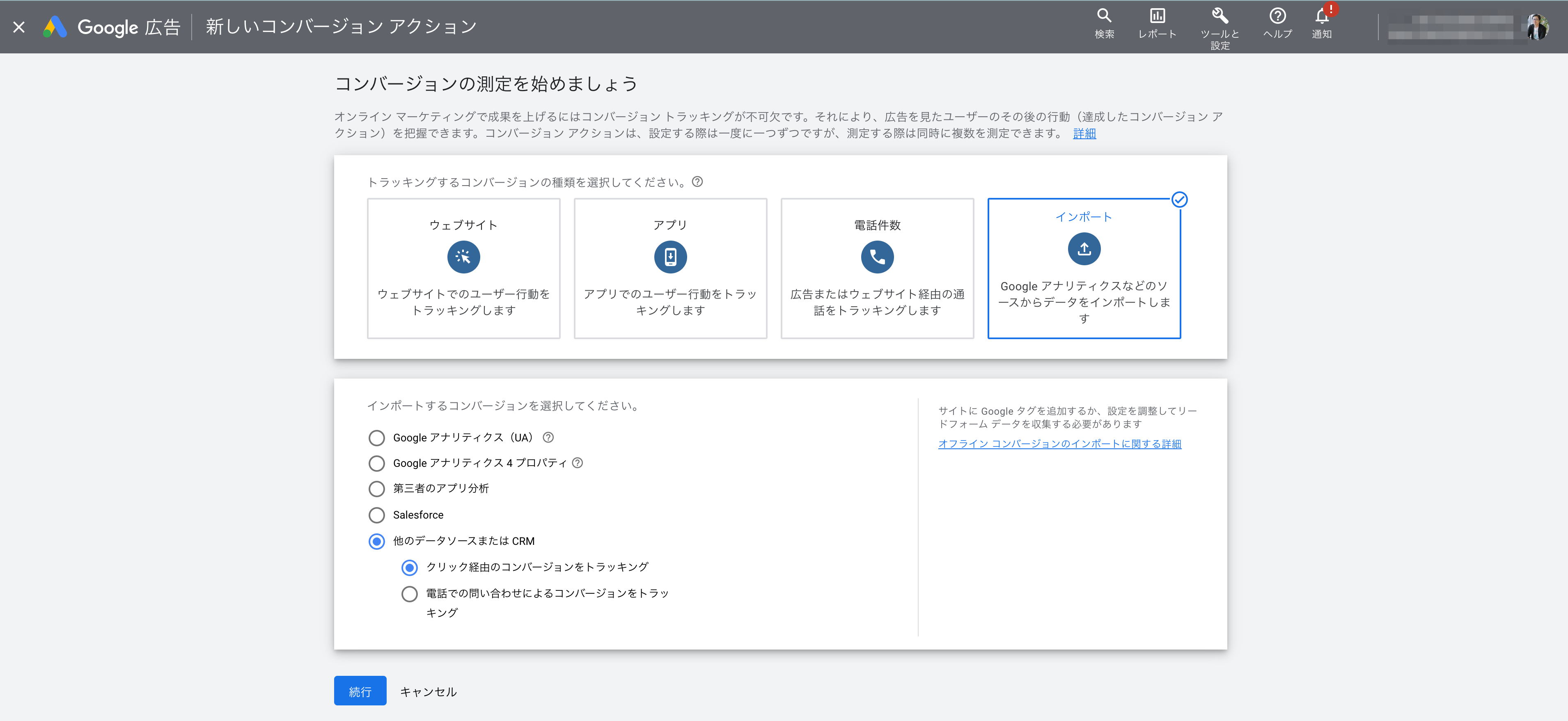Click help icon next to Analytics 4 プロパティ

[578, 463]
